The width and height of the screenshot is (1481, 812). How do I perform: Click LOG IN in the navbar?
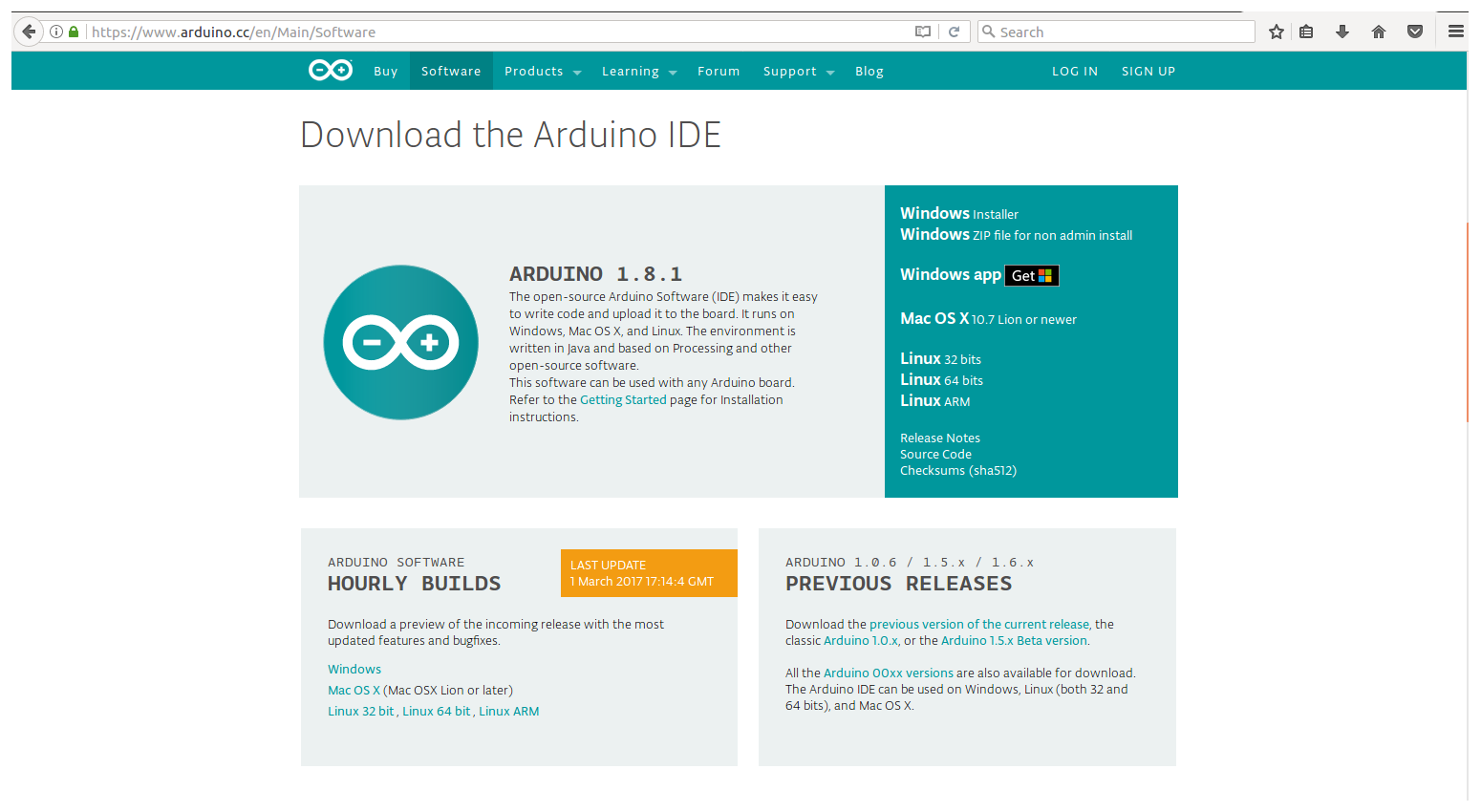[1075, 71]
